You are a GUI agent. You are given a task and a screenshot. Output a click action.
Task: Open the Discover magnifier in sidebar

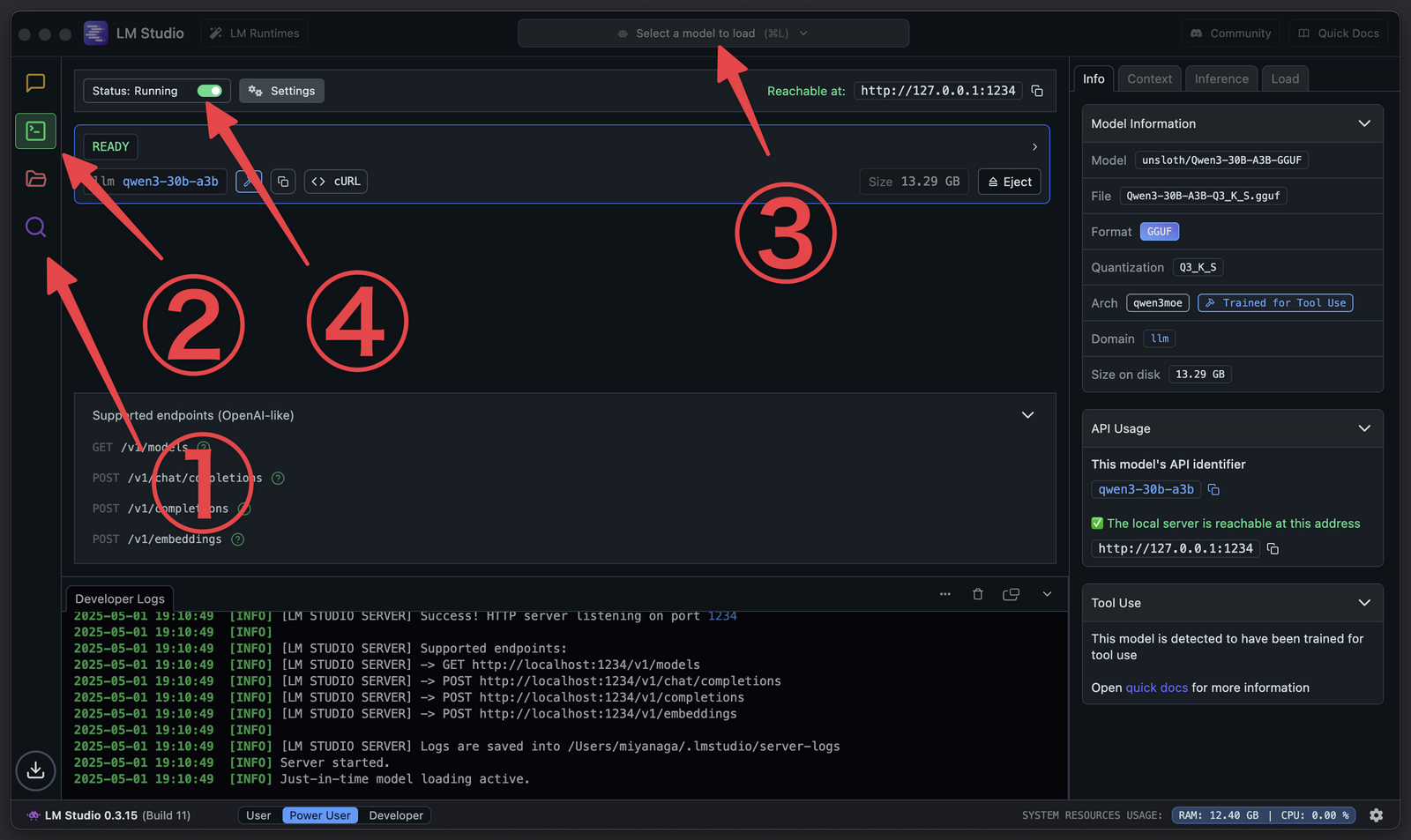point(35,227)
